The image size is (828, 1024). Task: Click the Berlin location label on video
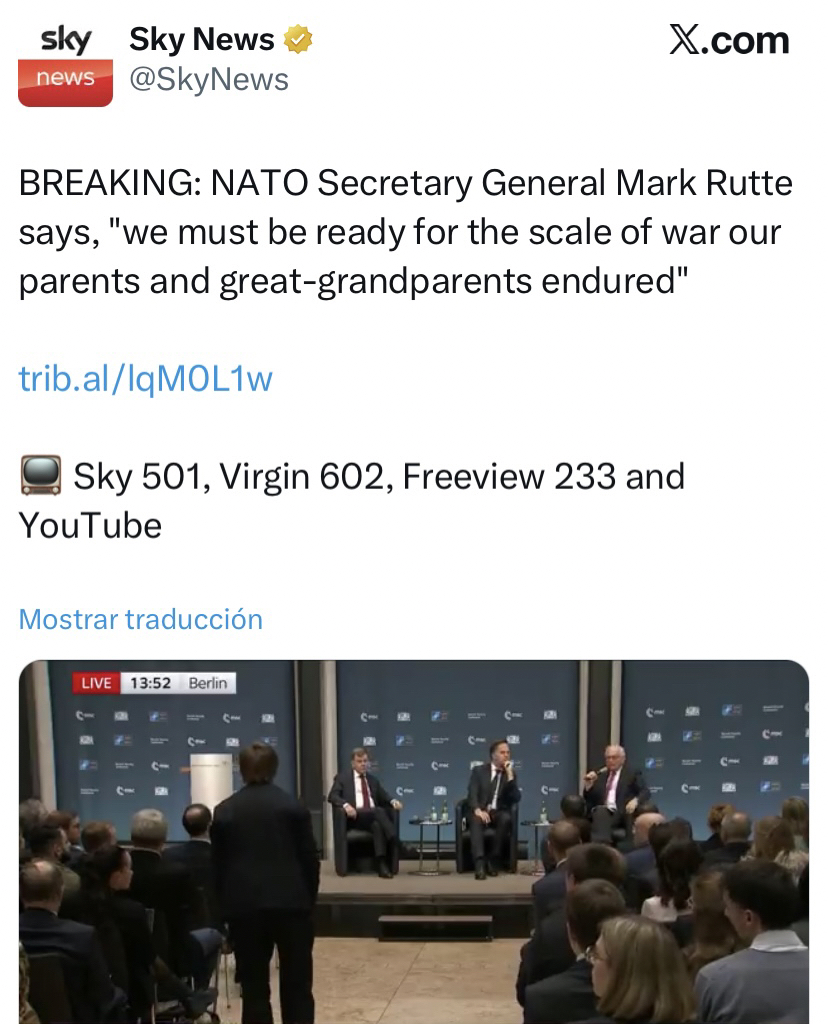(x=208, y=683)
